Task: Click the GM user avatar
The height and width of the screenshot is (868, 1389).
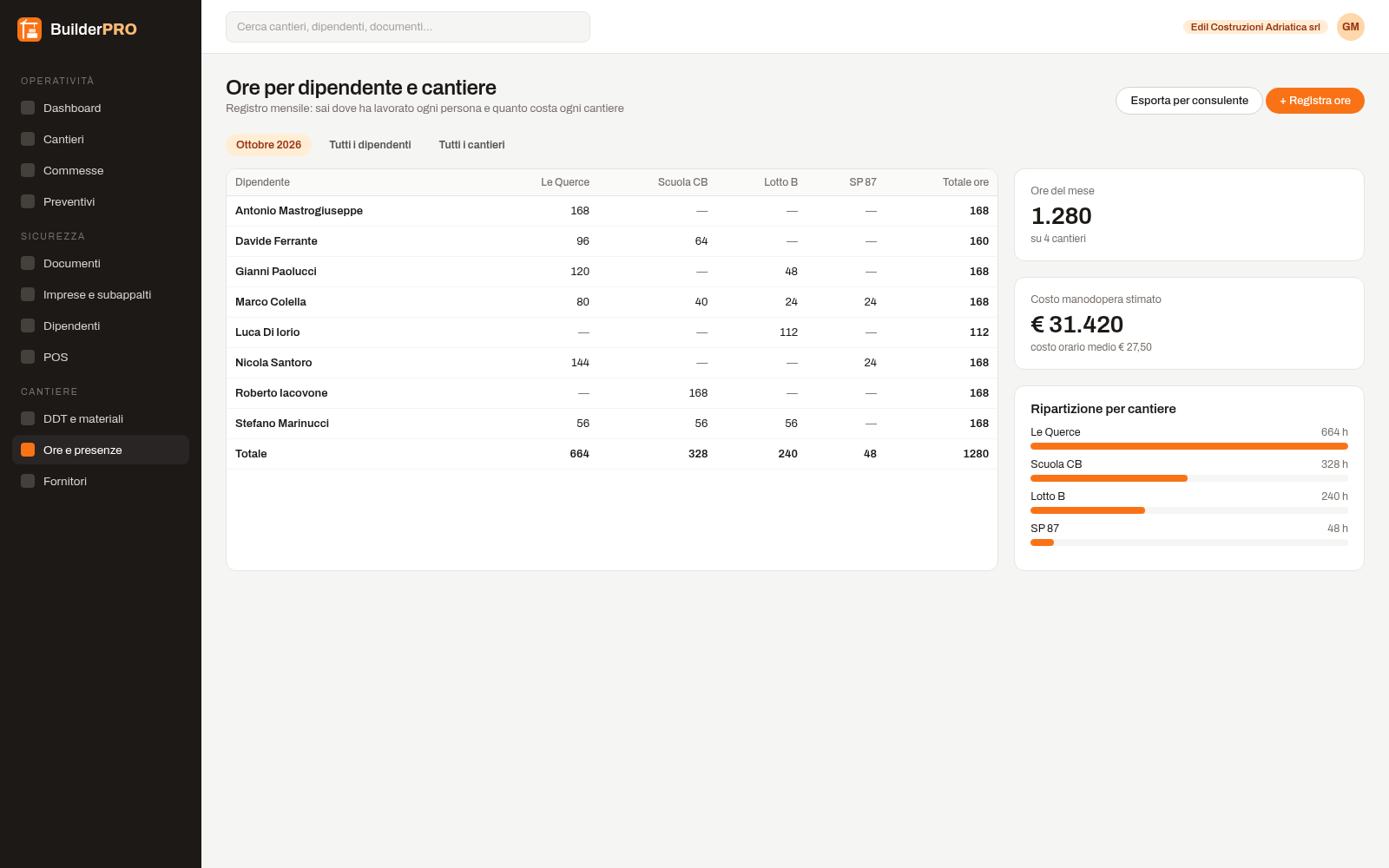Action: coord(1351,27)
